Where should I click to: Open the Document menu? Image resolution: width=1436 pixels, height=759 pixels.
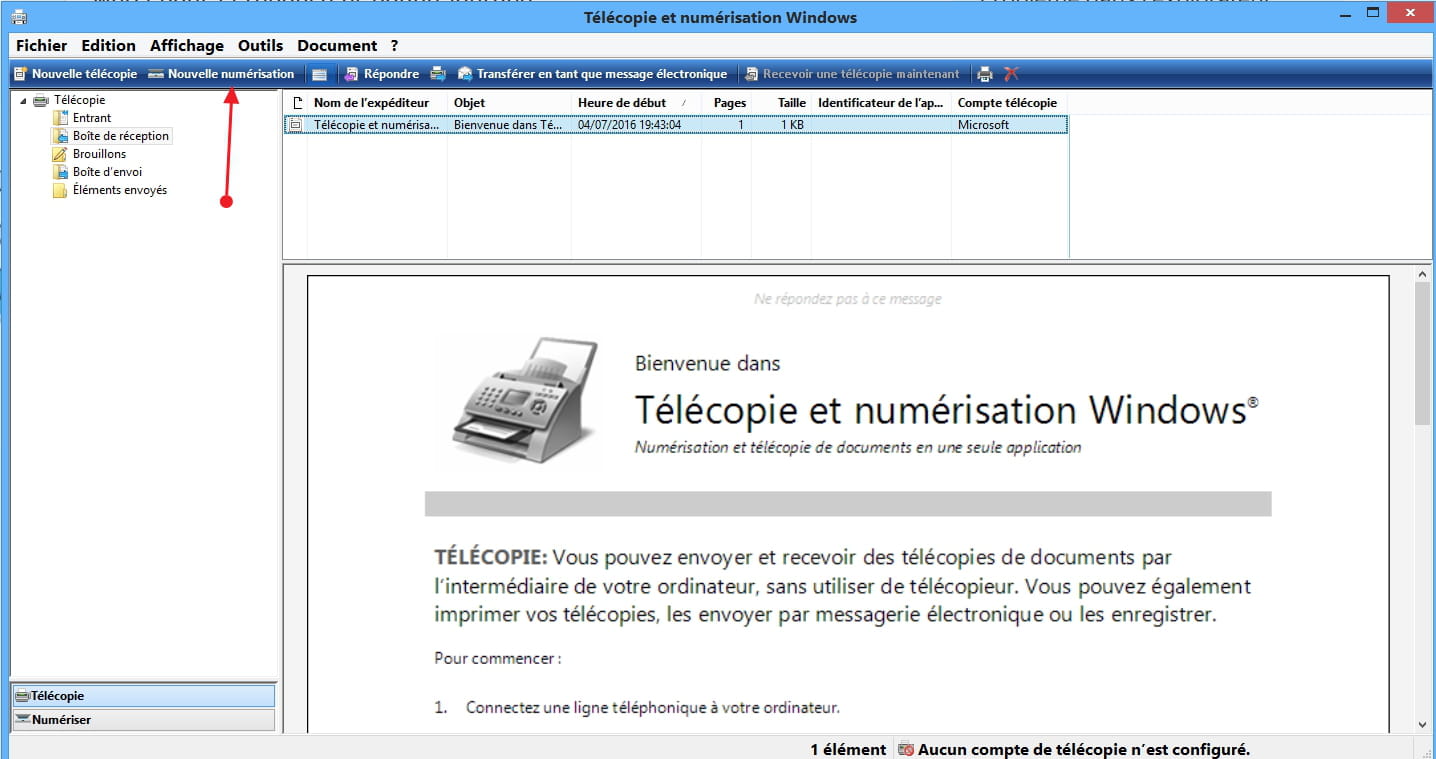(337, 46)
